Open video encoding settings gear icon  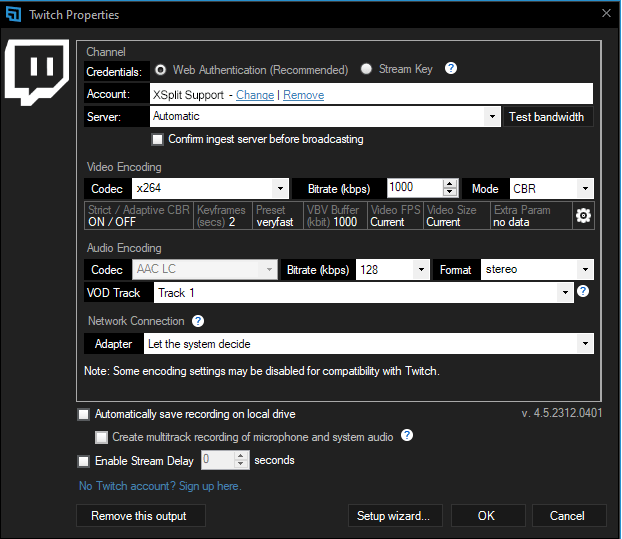(583, 216)
